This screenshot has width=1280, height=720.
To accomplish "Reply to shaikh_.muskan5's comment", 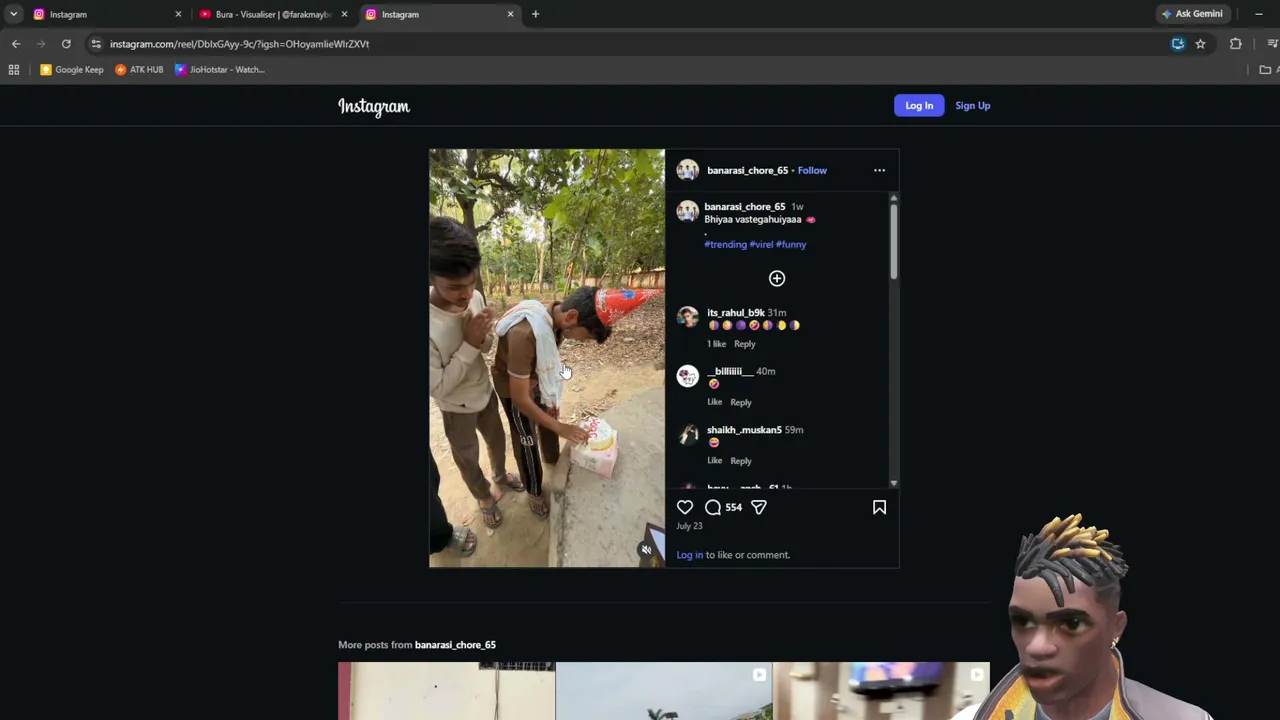I will (741, 461).
